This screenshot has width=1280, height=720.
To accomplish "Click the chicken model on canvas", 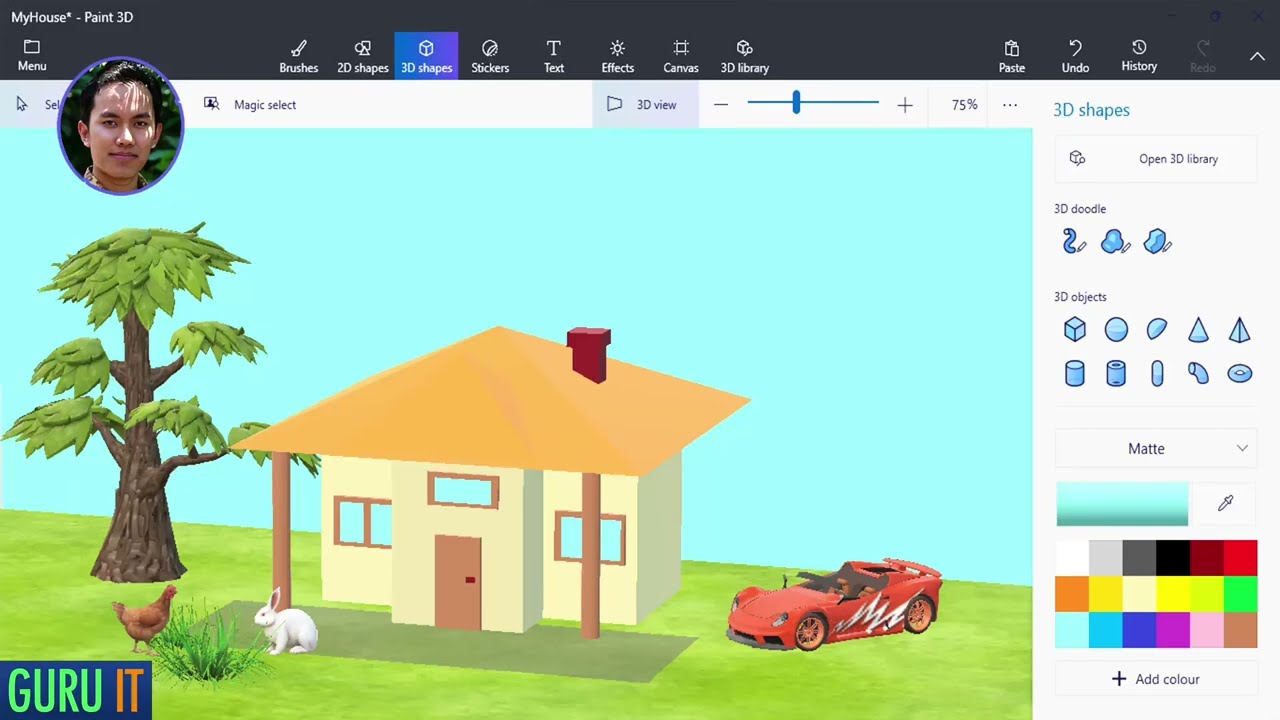I will 145,617.
